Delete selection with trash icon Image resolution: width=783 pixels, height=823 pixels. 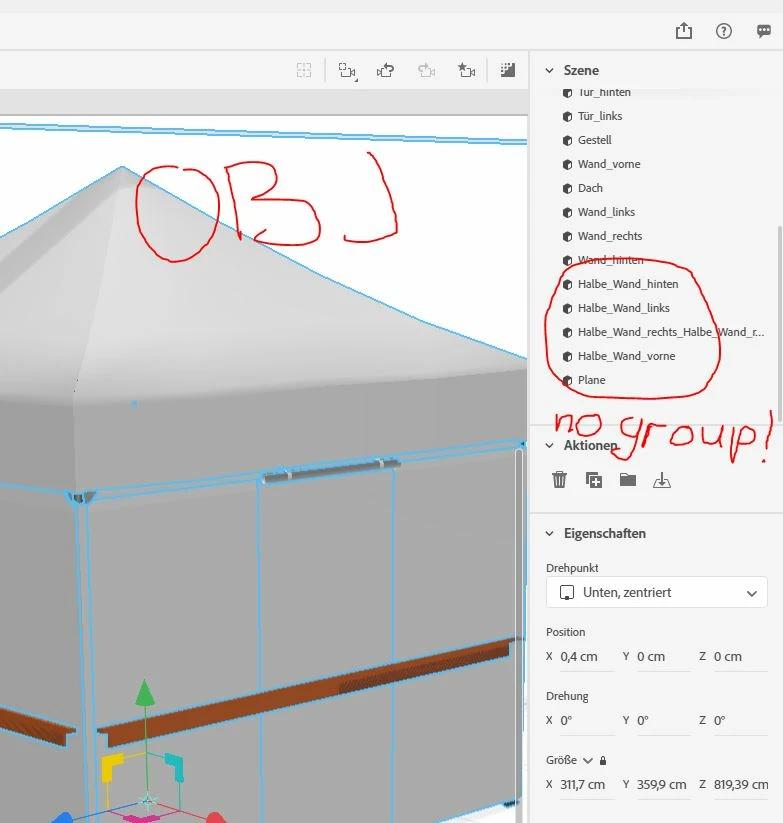tap(559, 480)
